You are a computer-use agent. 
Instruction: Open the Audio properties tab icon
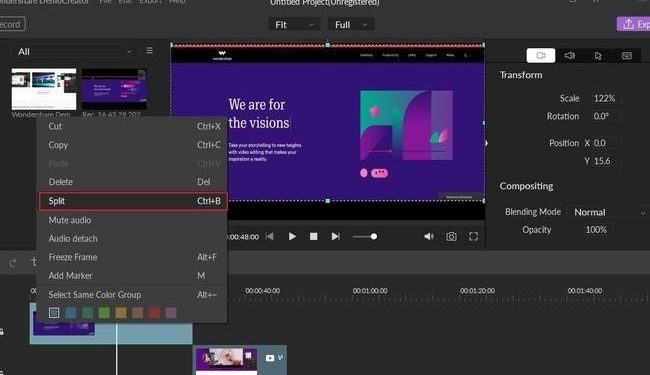tap(570, 56)
